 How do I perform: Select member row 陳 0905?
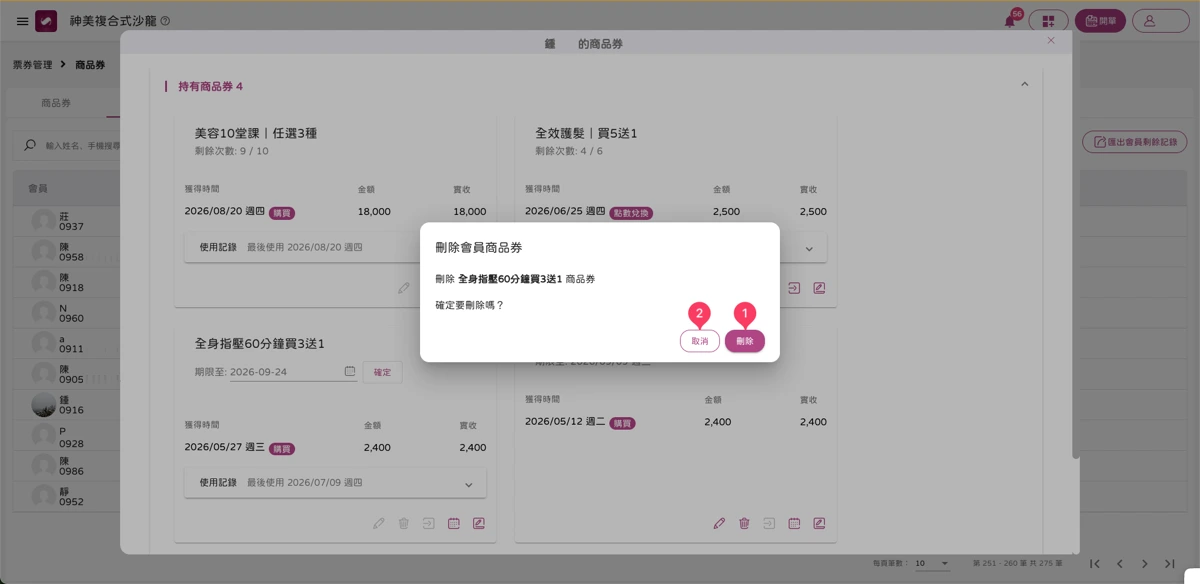66,374
